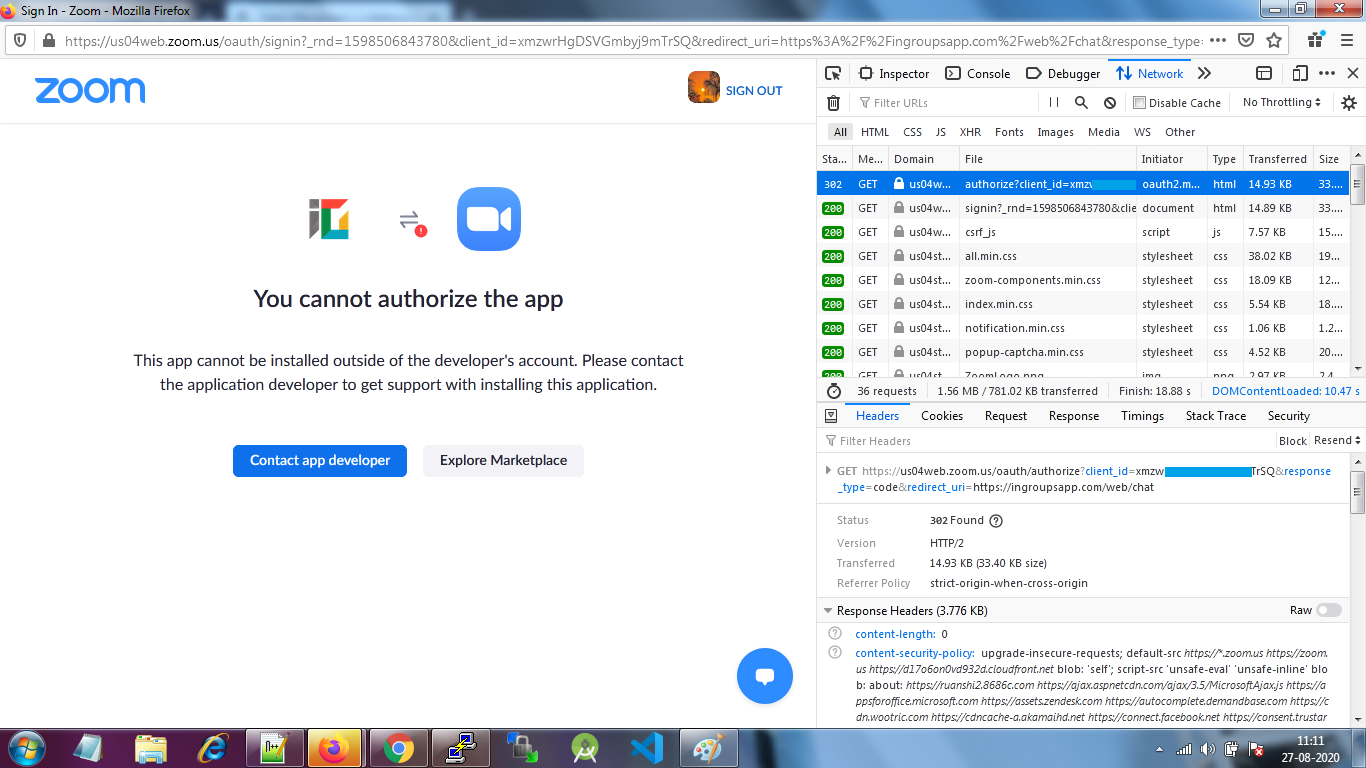Open the Stack Trace tab
1366x768 pixels.
[1216, 416]
